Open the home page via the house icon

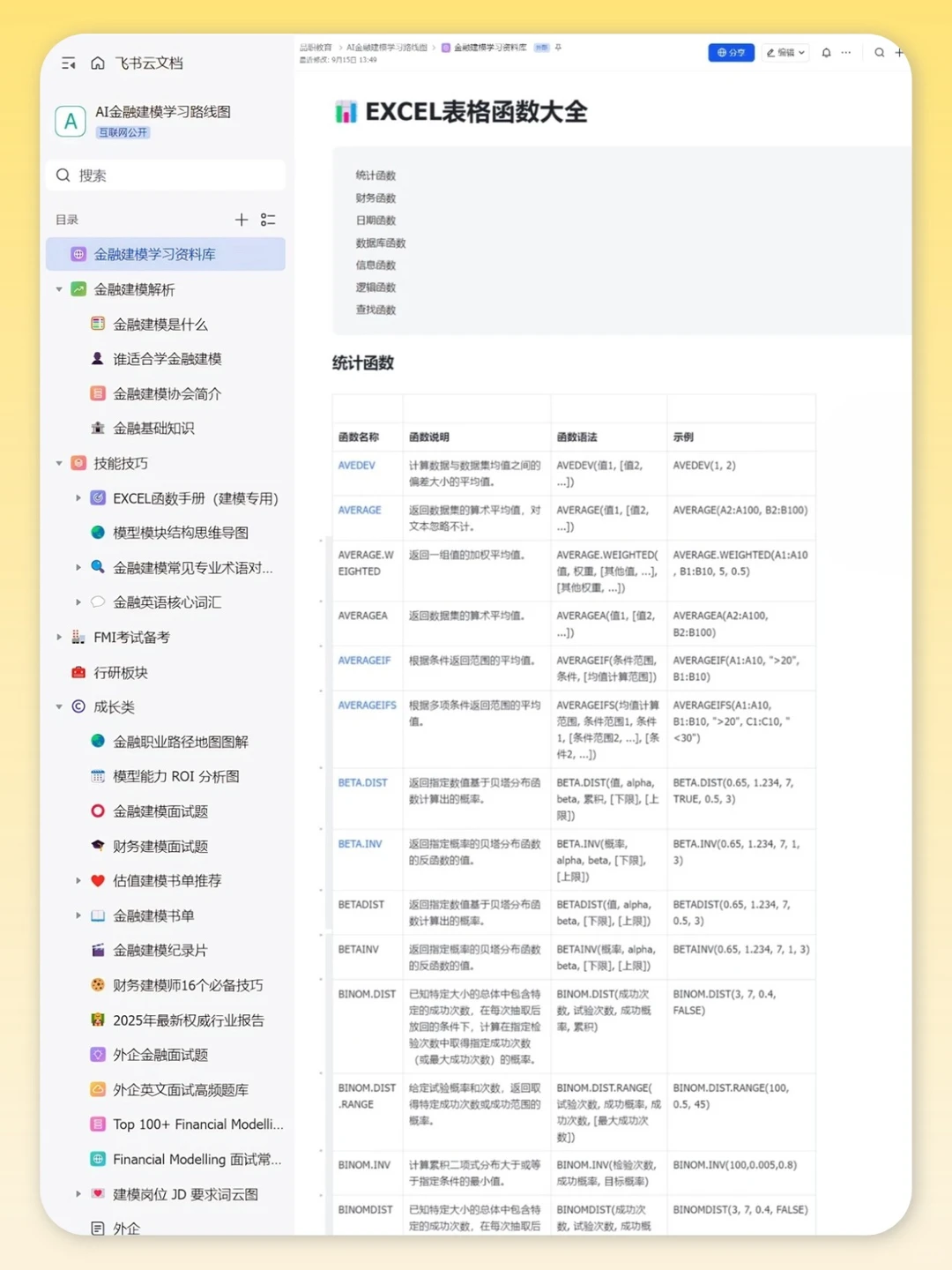[x=97, y=63]
